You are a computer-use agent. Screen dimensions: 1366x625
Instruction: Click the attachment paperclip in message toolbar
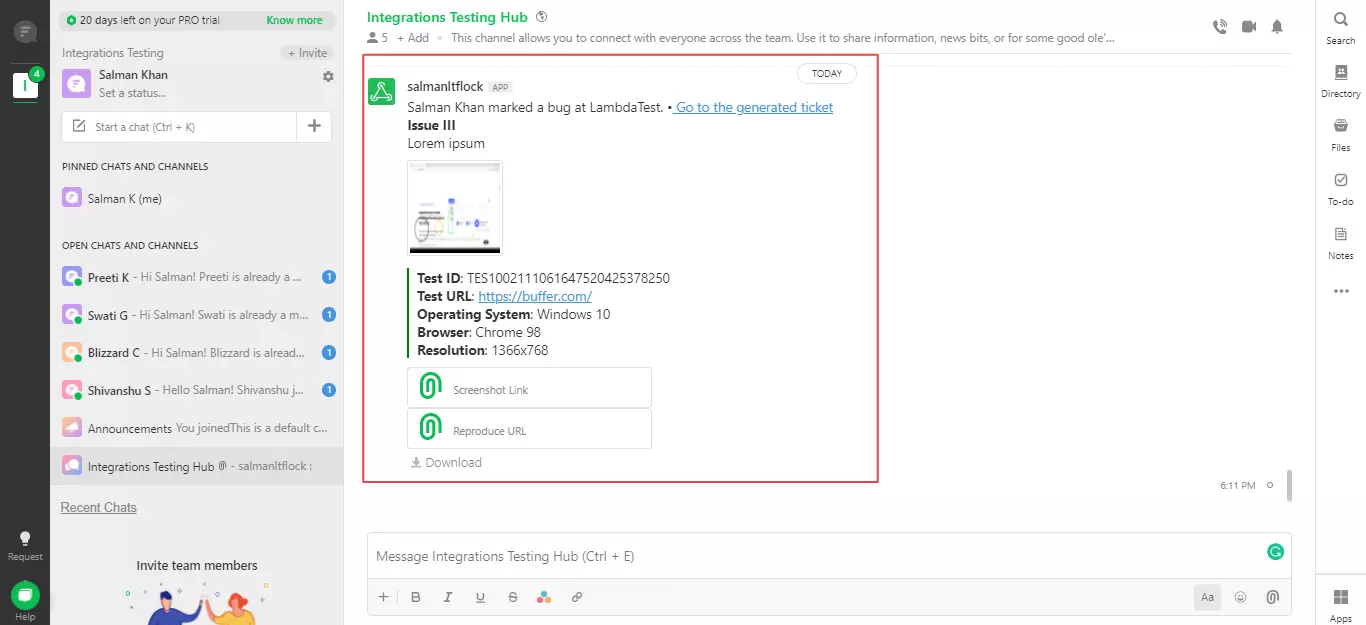point(1272,597)
